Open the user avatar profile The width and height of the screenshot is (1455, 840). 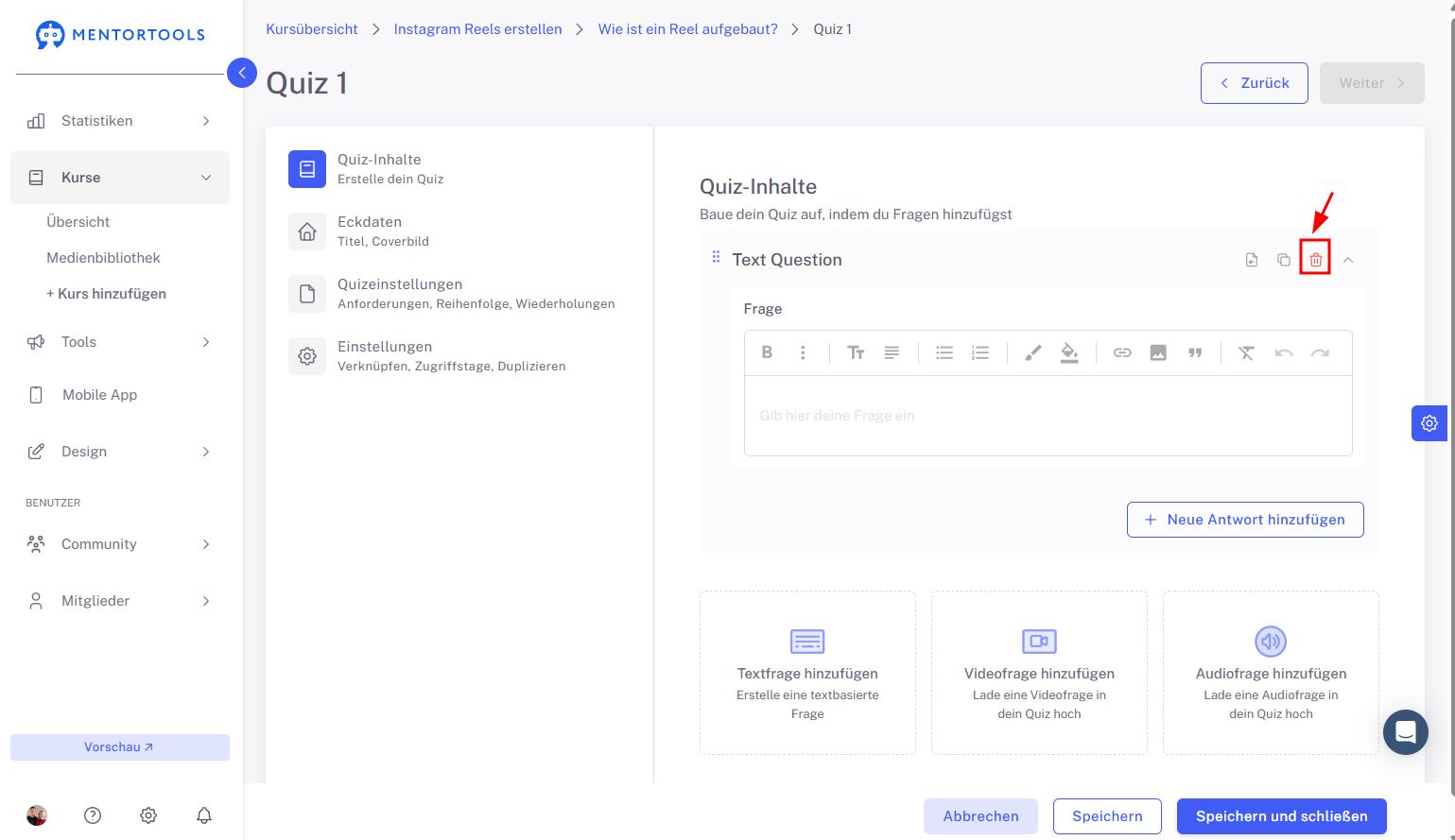(x=37, y=815)
